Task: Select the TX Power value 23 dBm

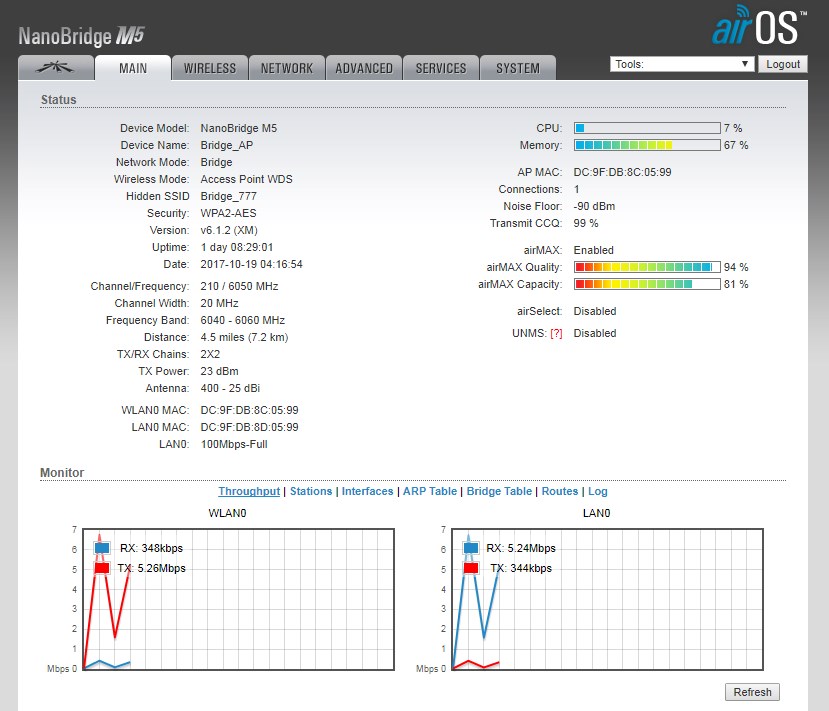Action: [x=219, y=371]
